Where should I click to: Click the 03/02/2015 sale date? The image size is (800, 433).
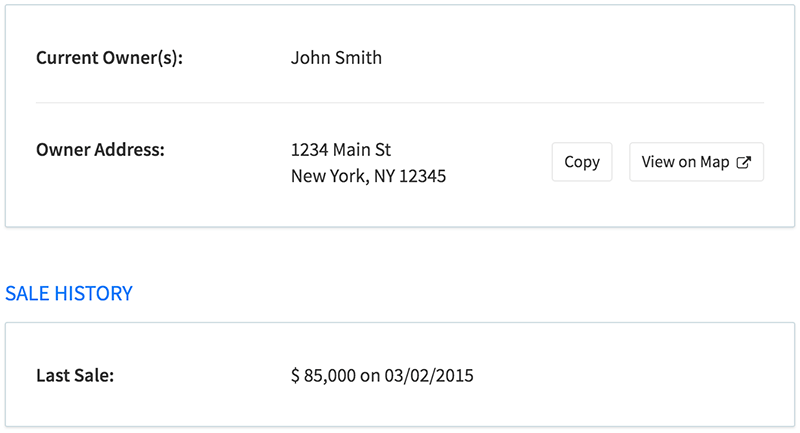point(429,376)
